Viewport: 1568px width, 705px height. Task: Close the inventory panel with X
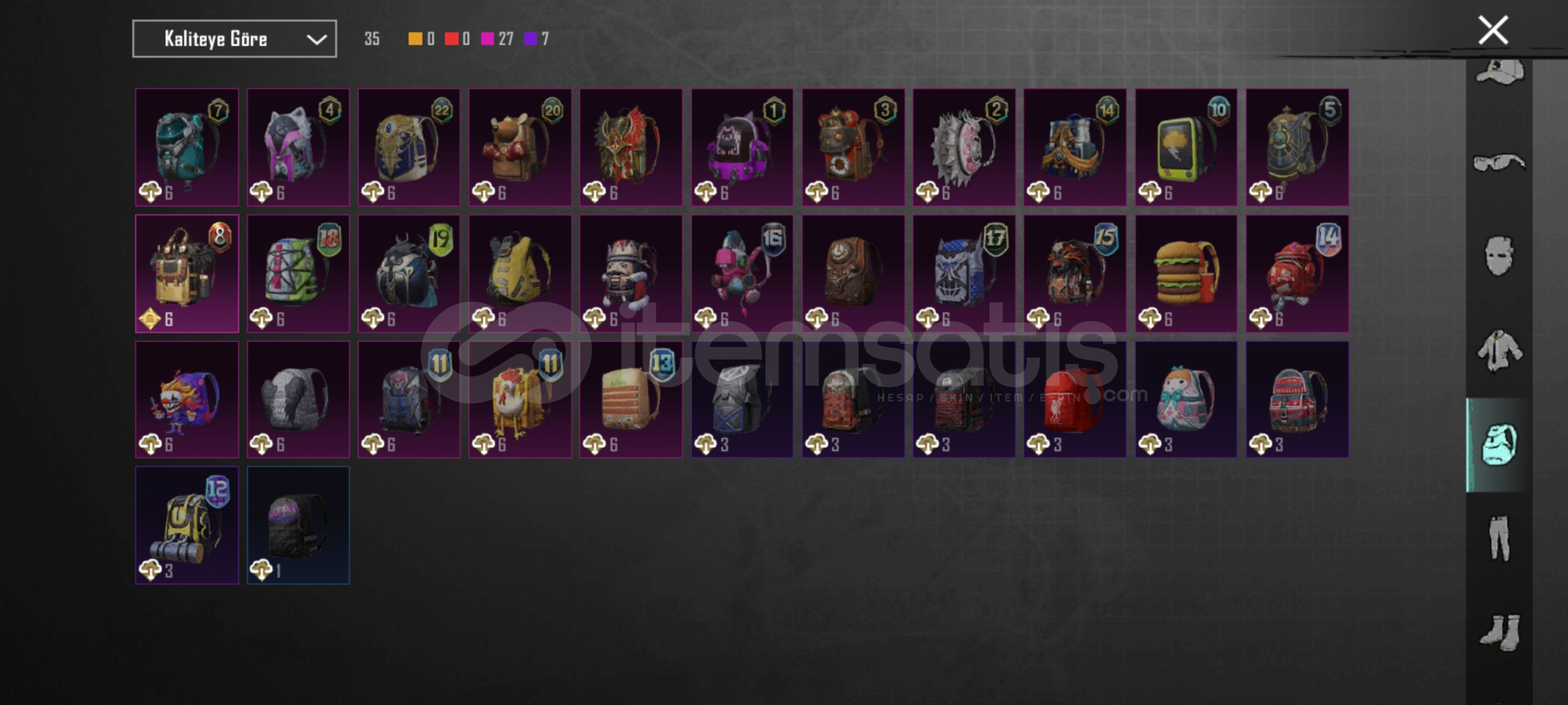(1493, 30)
